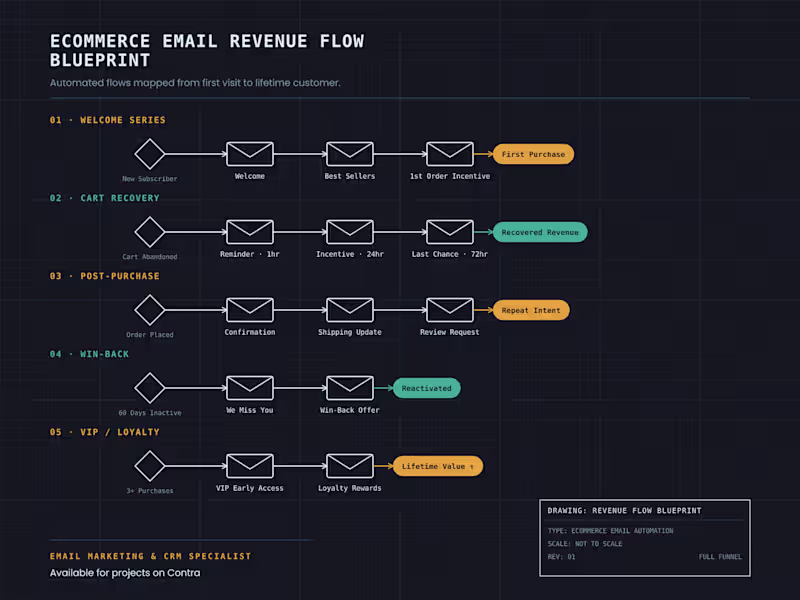Select the Best Sellers envelope icon
Viewport: 800px width, 600px height.
pyautogui.click(x=349, y=154)
